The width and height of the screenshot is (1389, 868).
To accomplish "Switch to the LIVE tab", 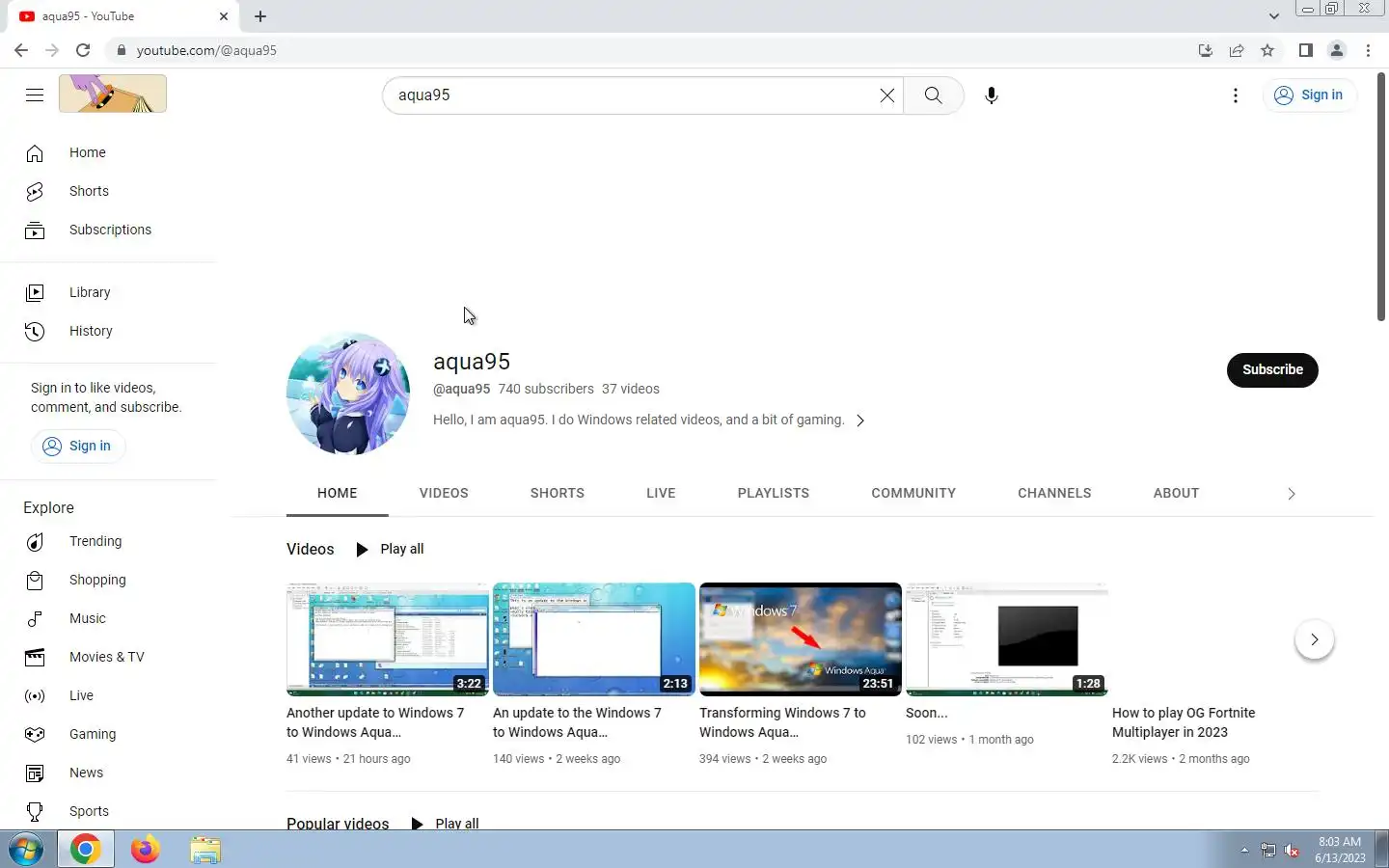I will click(x=661, y=493).
